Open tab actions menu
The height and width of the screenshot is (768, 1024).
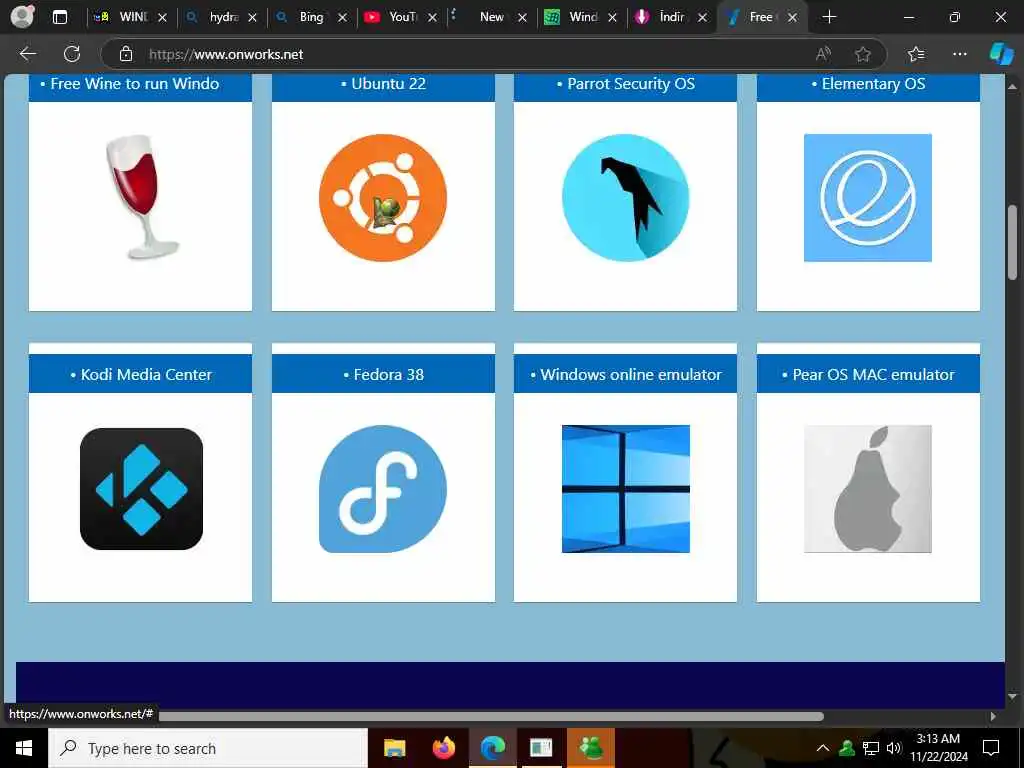pyautogui.click(x=59, y=18)
